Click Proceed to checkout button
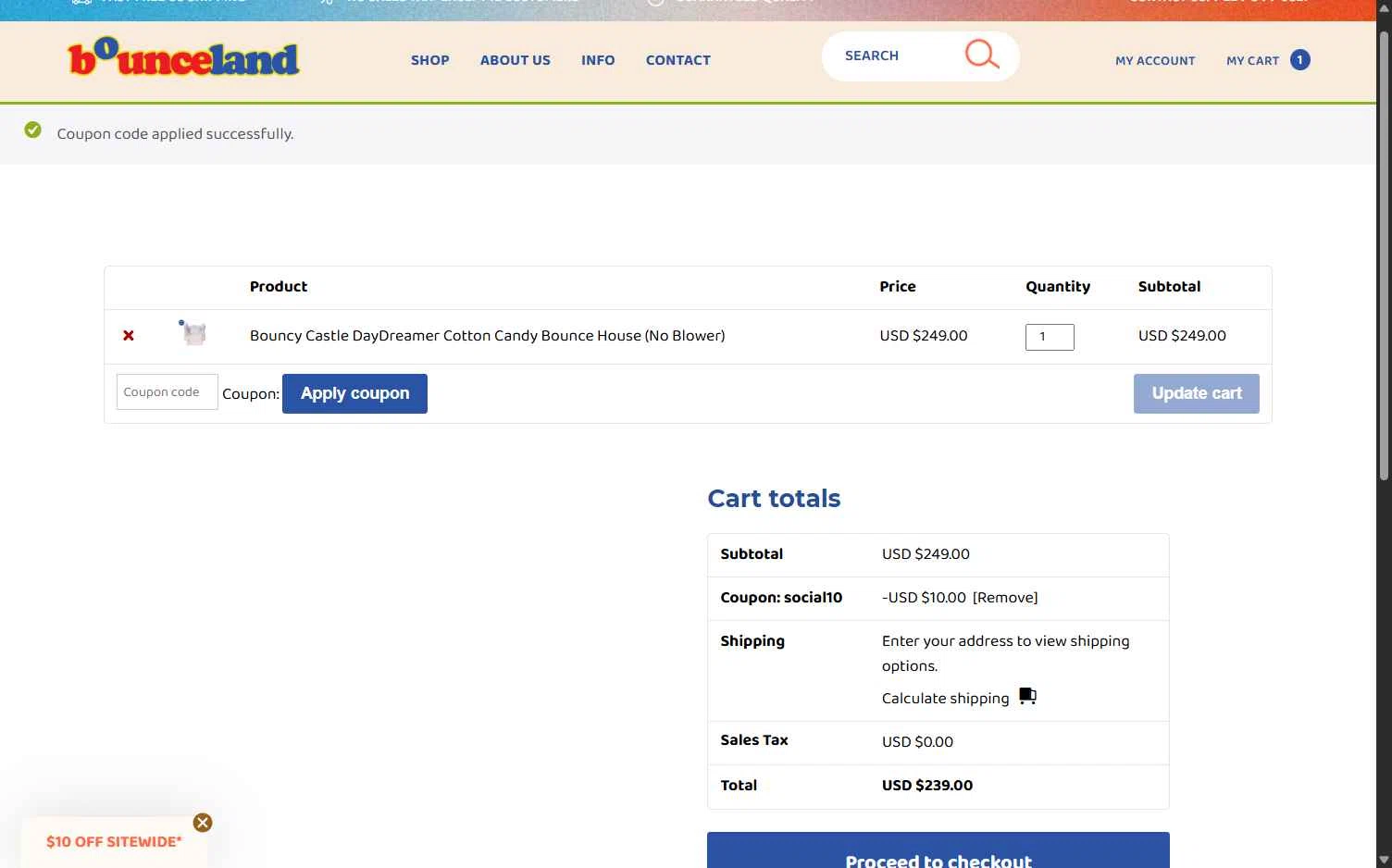 (x=938, y=849)
